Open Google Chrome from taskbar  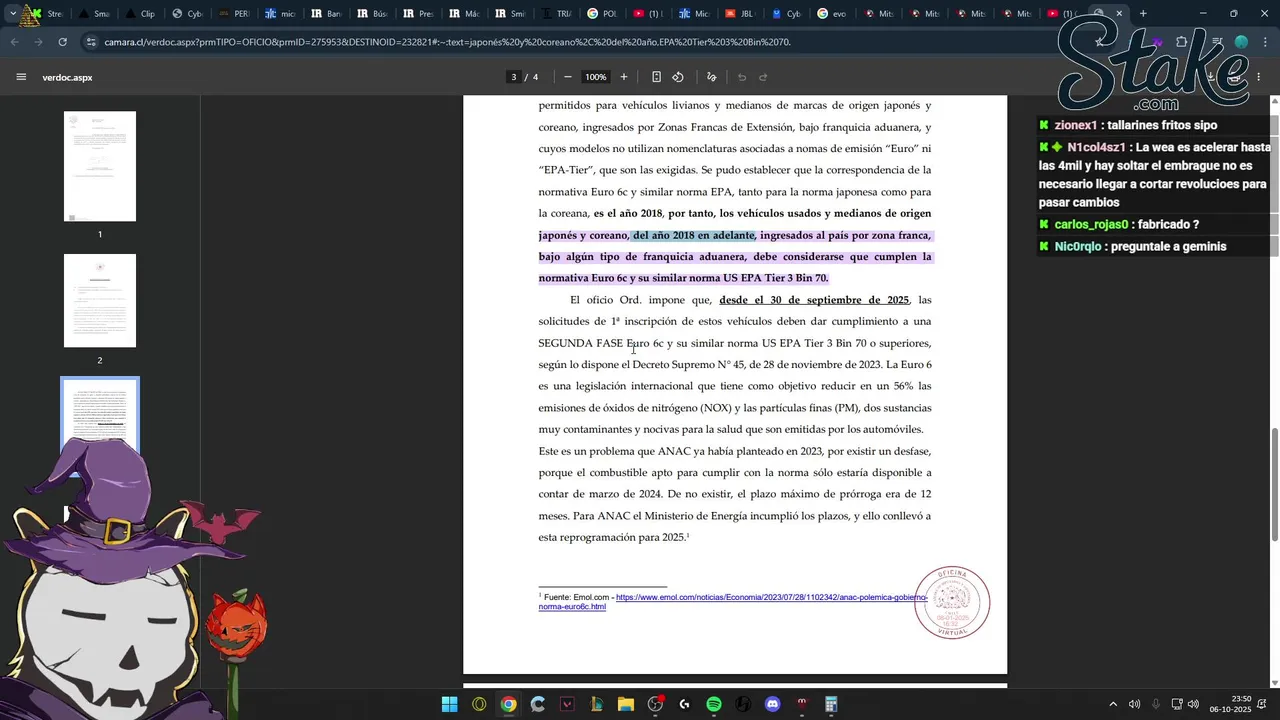[x=508, y=704]
